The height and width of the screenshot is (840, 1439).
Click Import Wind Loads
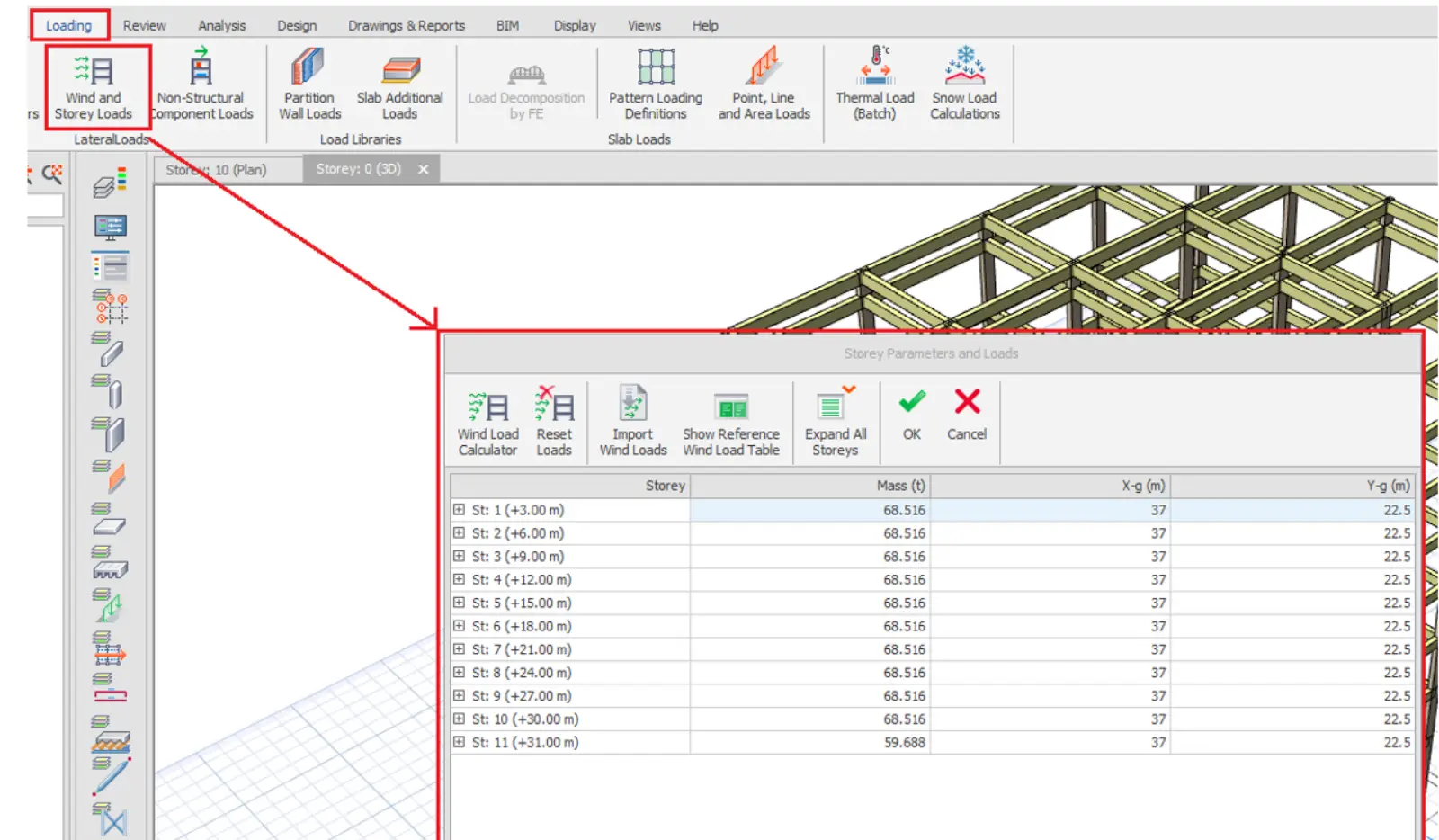click(633, 424)
